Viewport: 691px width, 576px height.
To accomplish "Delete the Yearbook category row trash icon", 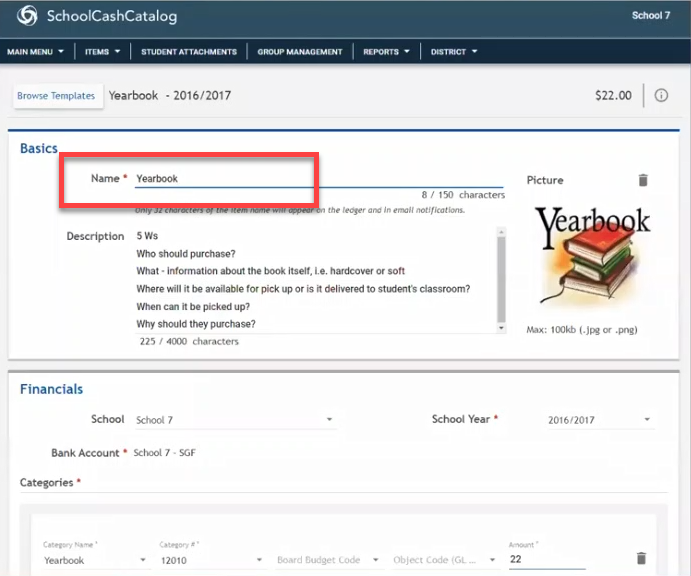I will pyautogui.click(x=641, y=558).
